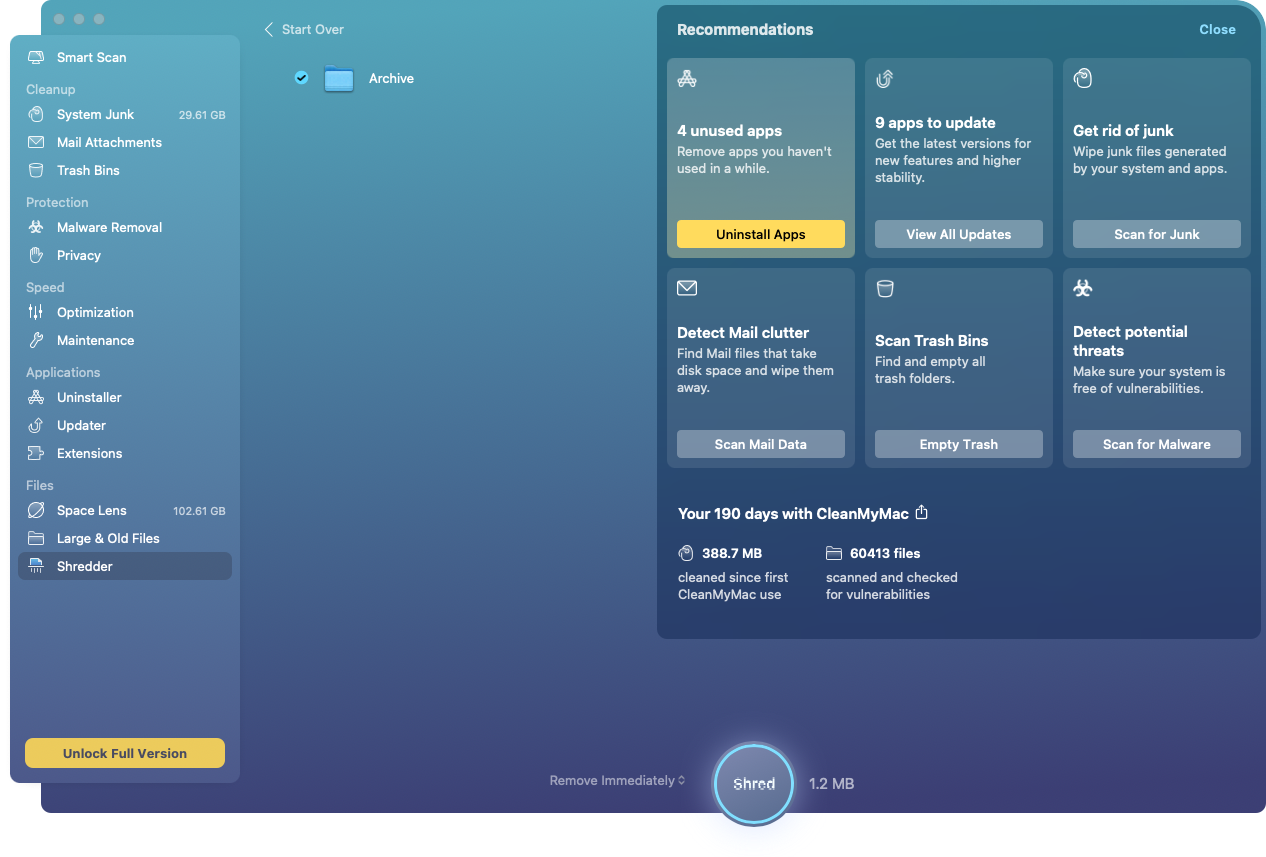Click the System Junk icon in sidebar

tap(36, 115)
